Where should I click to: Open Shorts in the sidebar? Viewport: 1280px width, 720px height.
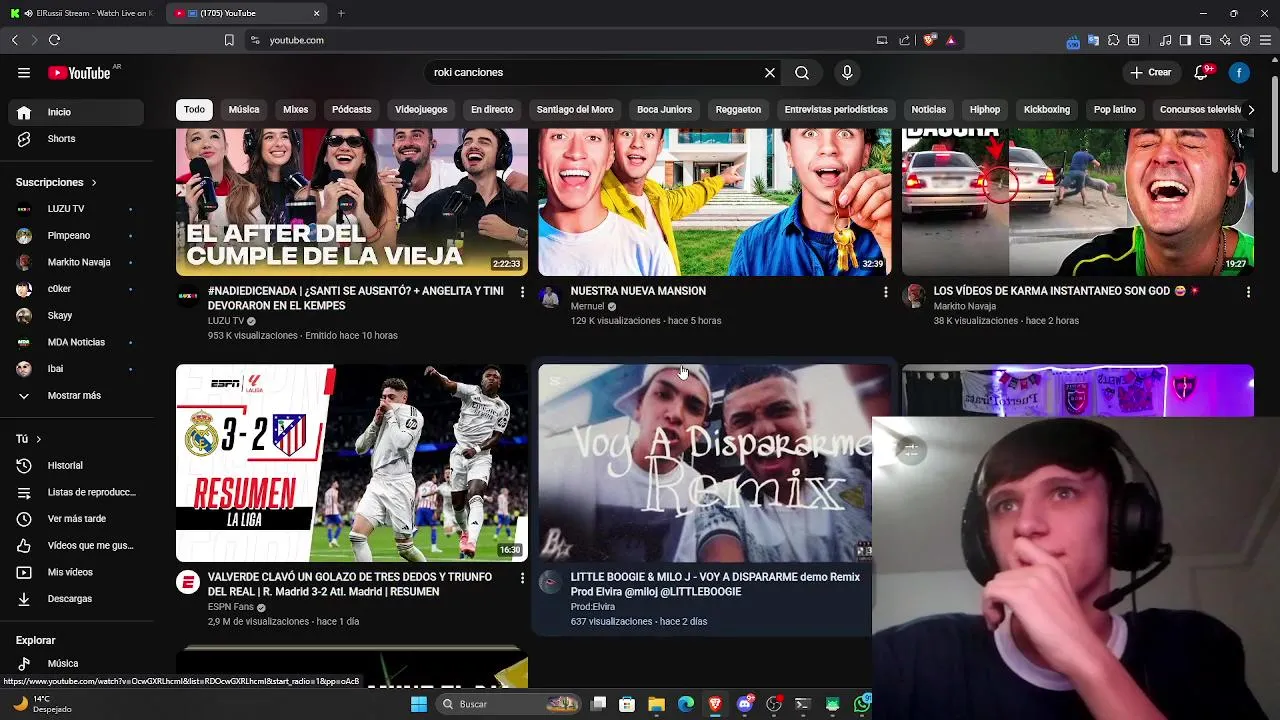(76, 139)
